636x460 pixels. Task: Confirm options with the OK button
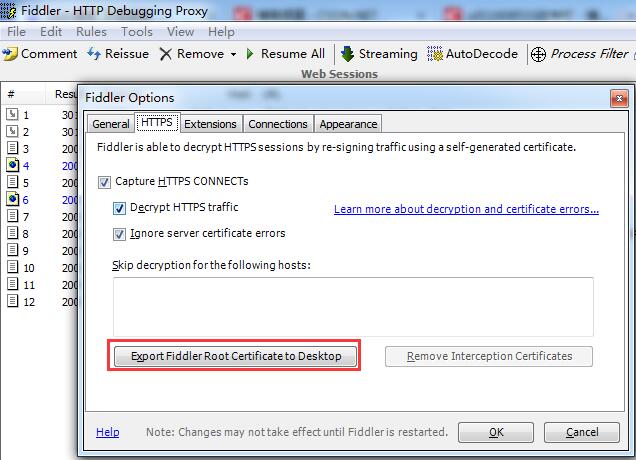coord(496,432)
